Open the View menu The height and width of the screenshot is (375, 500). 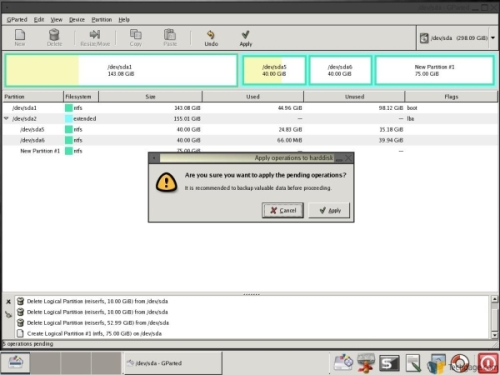pos(57,20)
